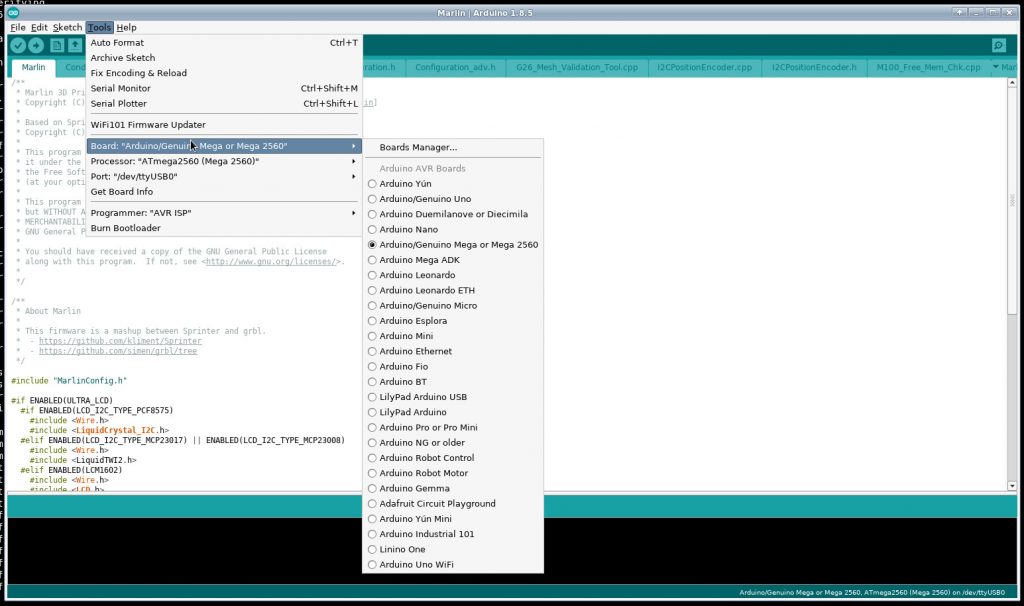Click the Verify checkmark toolbar icon
This screenshot has width=1024, height=606.
point(18,45)
